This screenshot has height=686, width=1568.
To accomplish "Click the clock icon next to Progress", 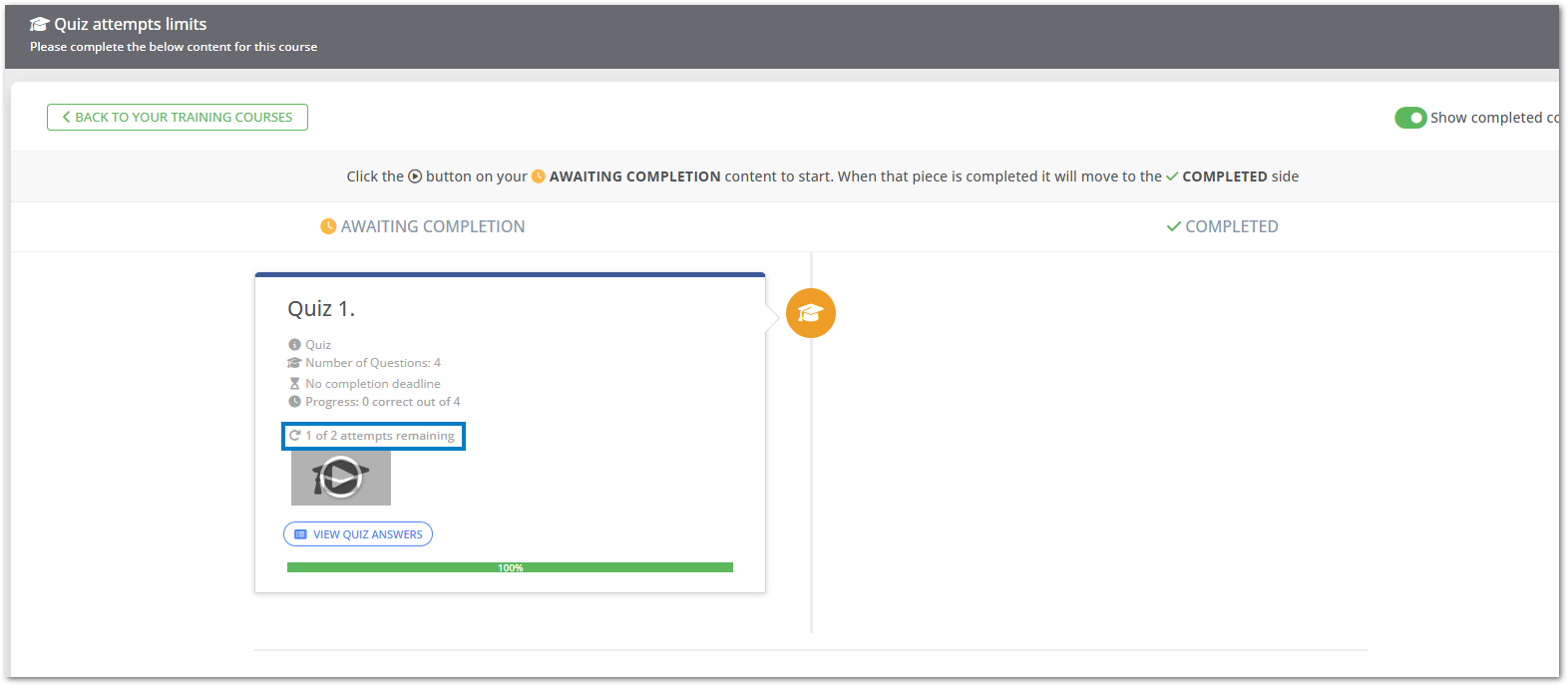I will pos(294,402).
